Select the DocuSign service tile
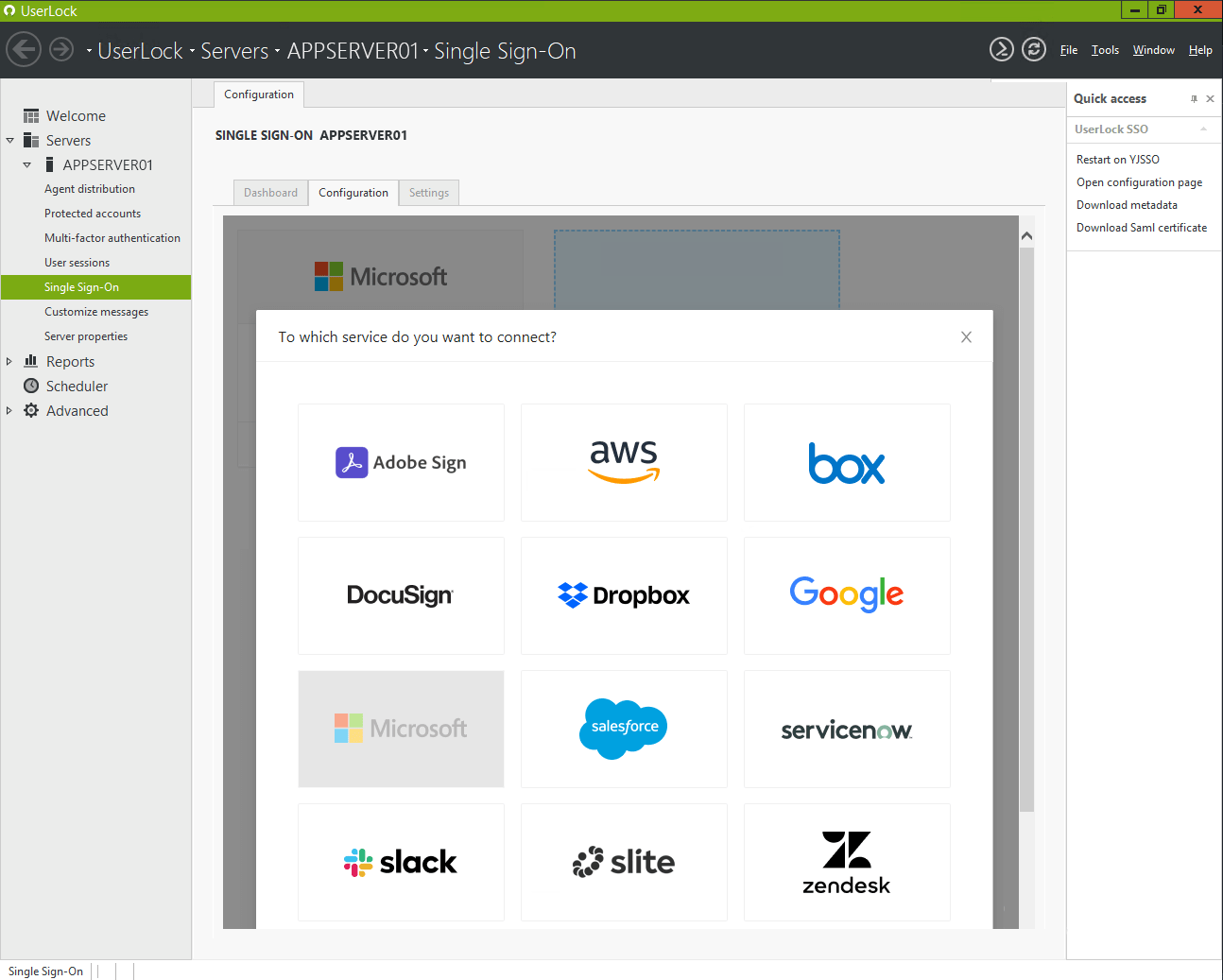 (401, 595)
